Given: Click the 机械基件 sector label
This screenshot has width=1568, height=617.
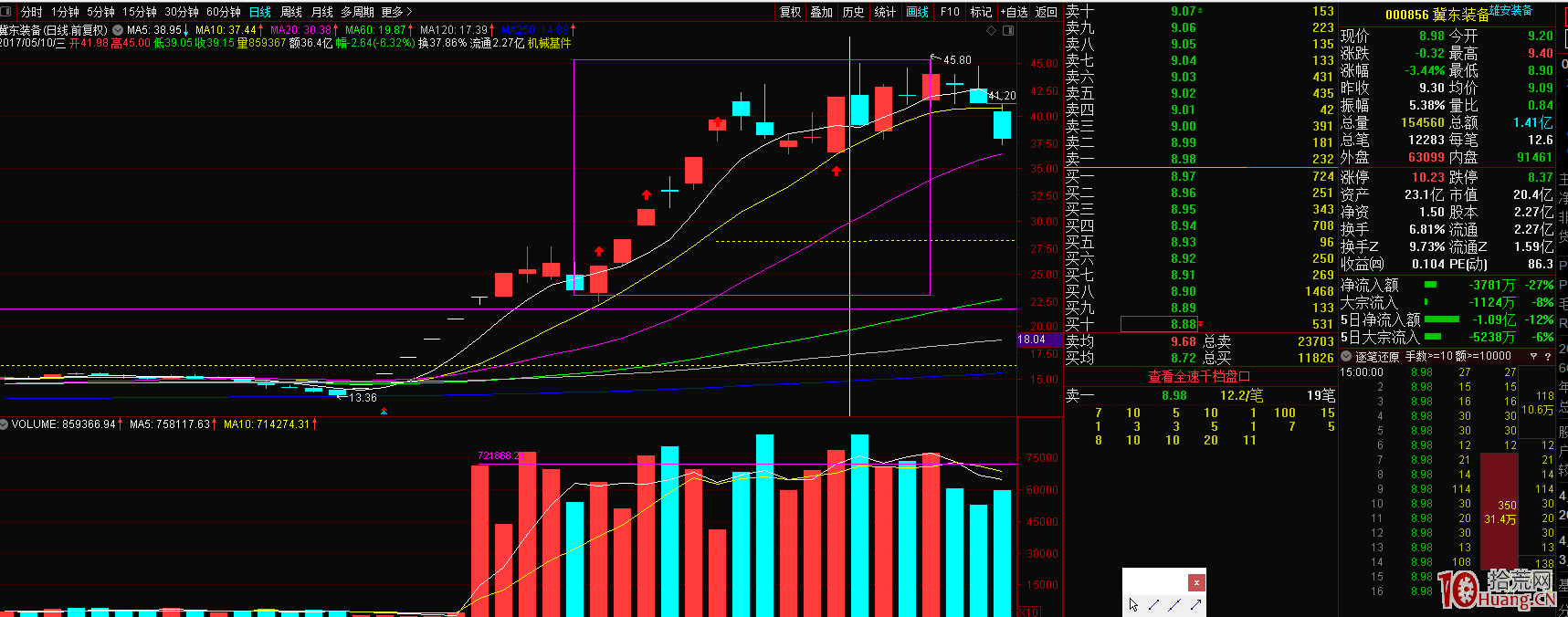Looking at the screenshot, I should point(550,43).
